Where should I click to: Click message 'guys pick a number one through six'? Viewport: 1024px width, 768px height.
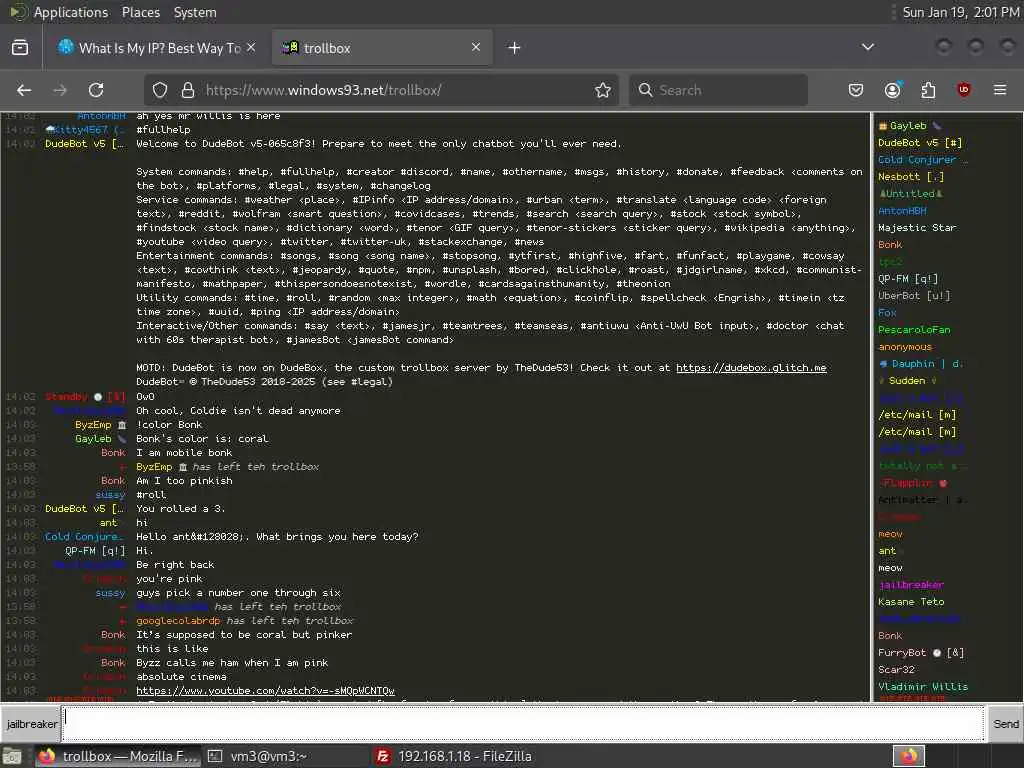pos(238,592)
